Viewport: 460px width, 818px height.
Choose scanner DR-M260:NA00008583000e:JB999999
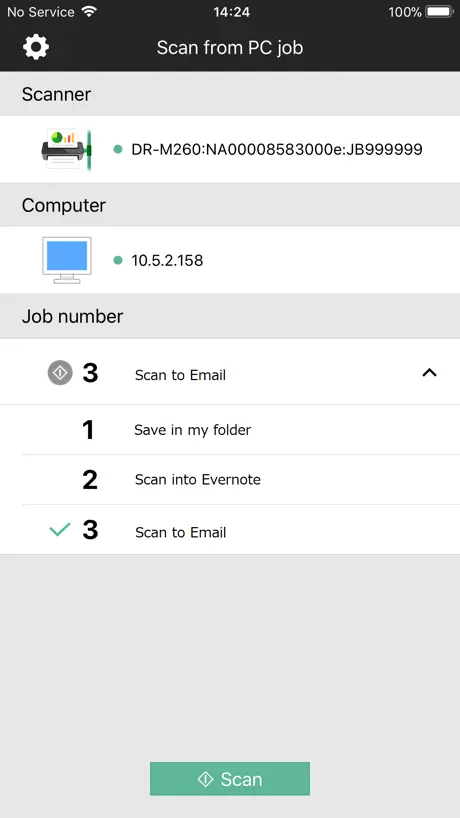(230, 149)
